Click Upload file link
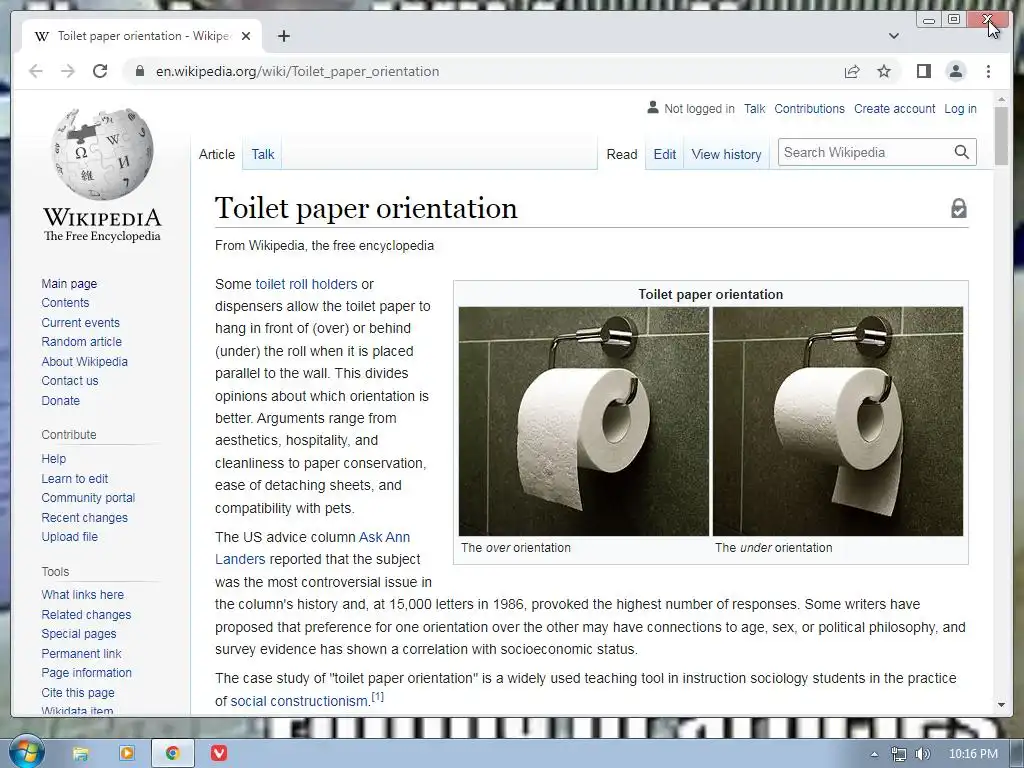Screen dimensions: 1024x768 [x=69, y=536]
